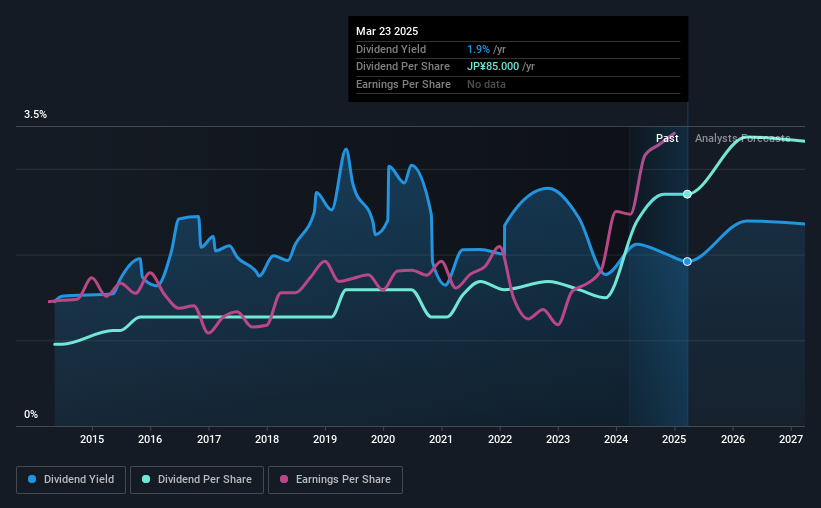Click the 2022 x-axis label
The height and width of the screenshot is (508, 821).
pos(500,439)
